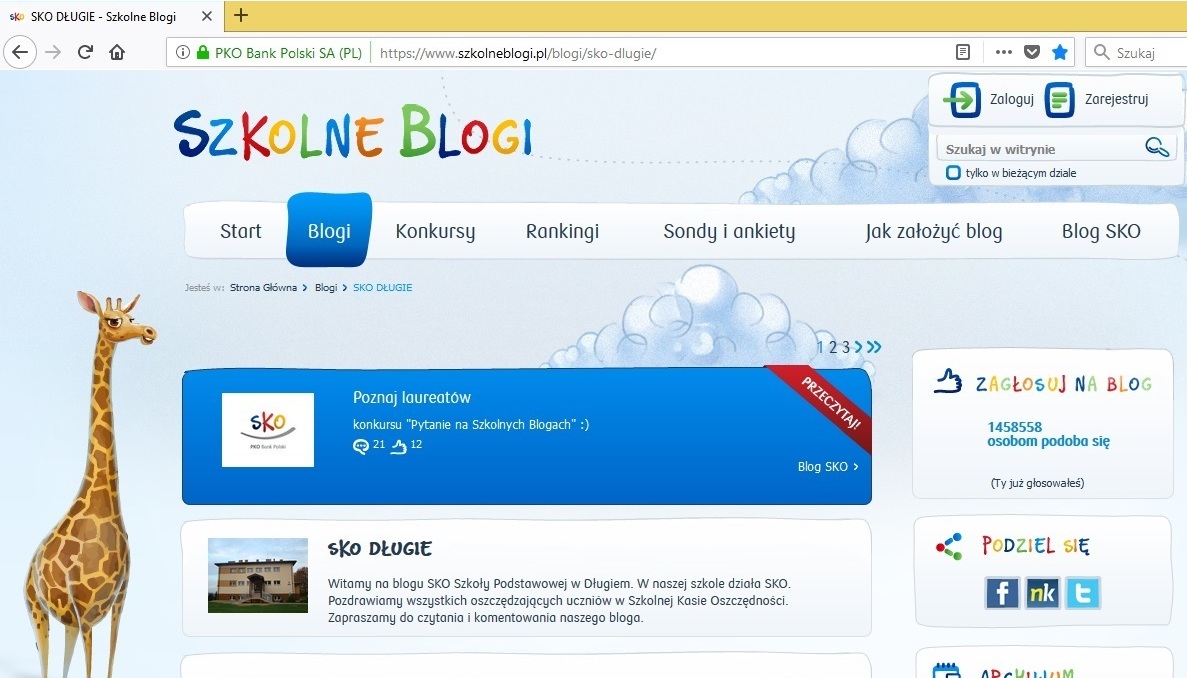The height and width of the screenshot is (678, 1187).
Task: Click the SKO DŁUGIE blog title
Action: tap(379, 549)
